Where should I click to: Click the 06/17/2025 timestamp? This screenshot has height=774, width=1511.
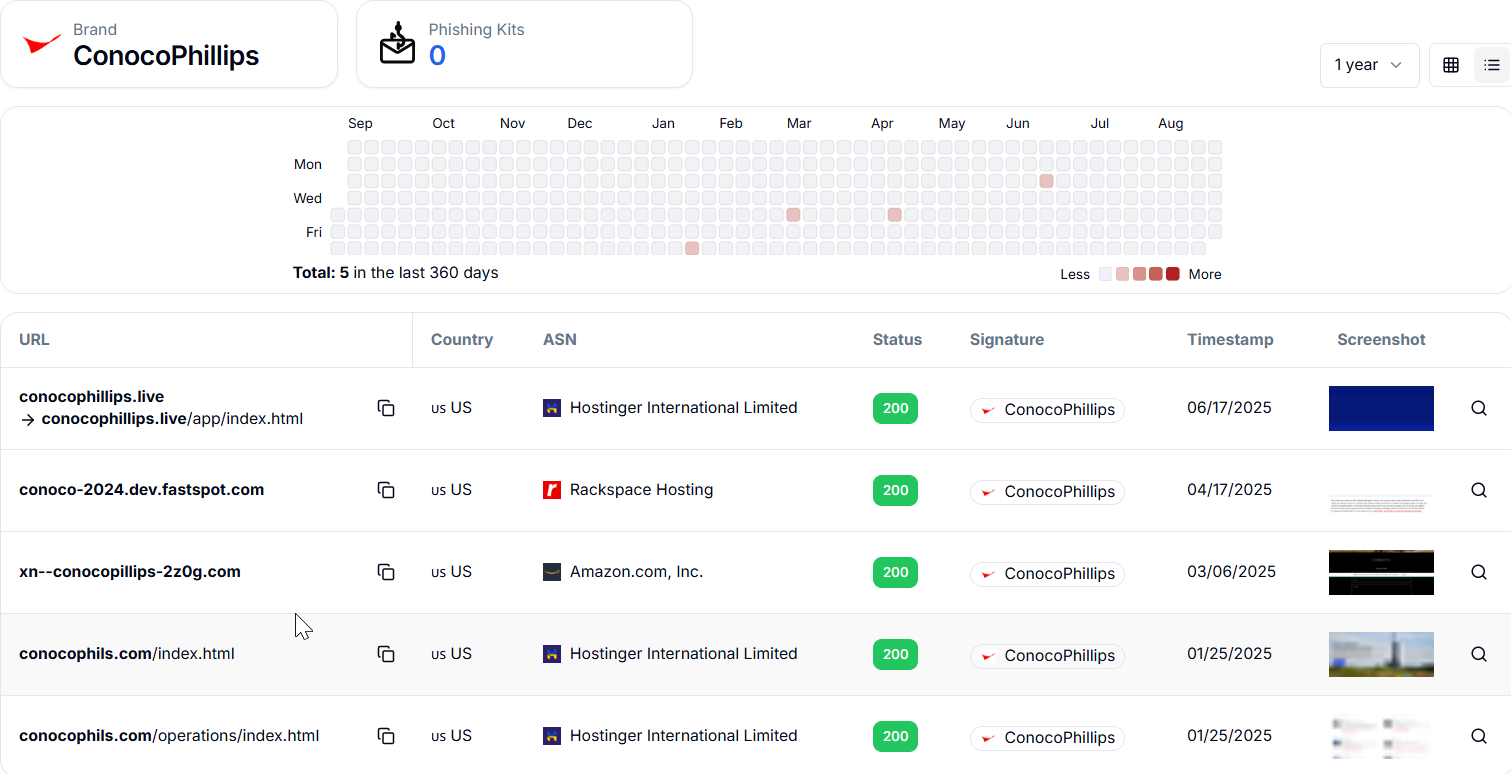pyautogui.click(x=1229, y=408)
